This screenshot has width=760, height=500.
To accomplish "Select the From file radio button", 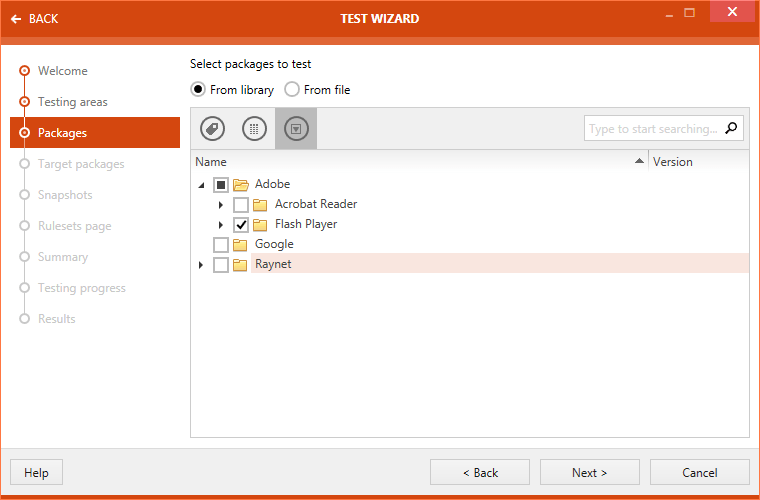I will coord(292,90).
